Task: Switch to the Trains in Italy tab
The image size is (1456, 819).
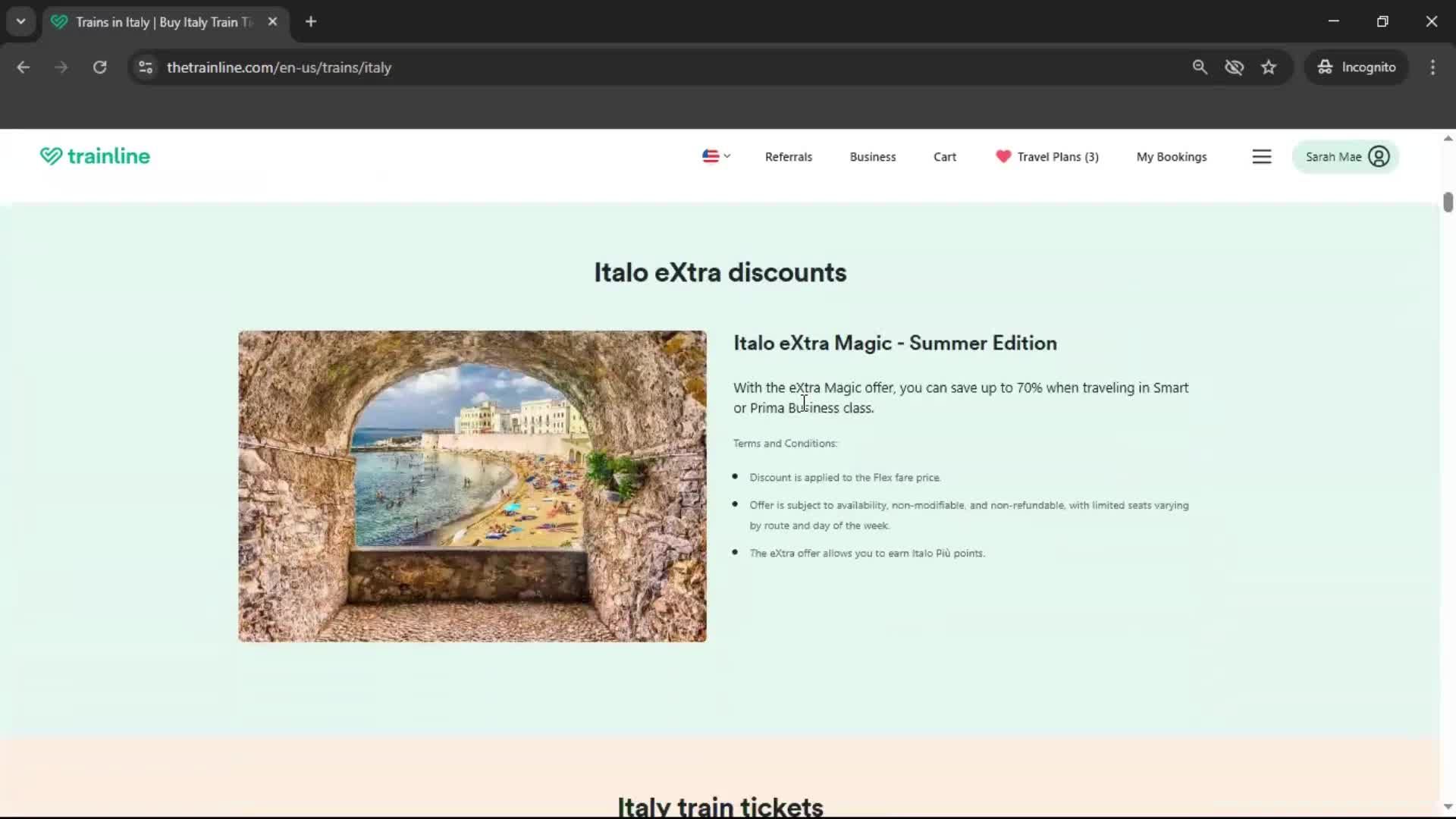Action: (152, 22)
